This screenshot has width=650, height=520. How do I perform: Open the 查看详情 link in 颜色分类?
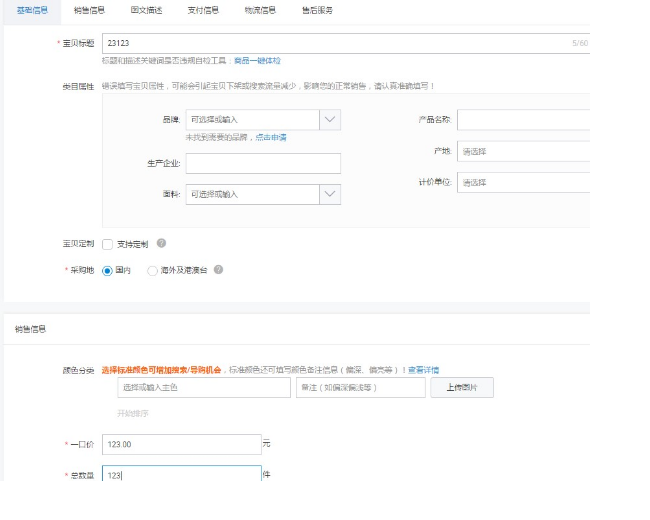coord(423,370)
